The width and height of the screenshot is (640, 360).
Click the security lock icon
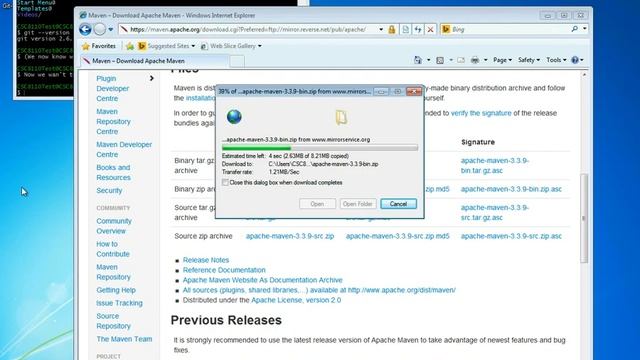tap(392, 29)
